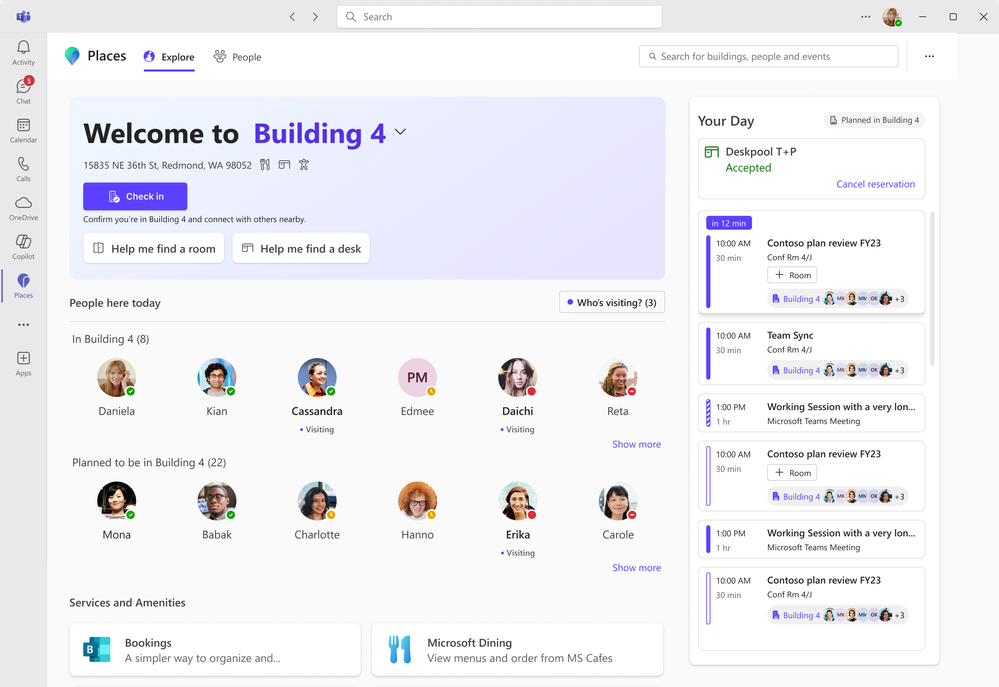Click the desk amenity icon by address
The image size is (999, 687).
pyautogui.click(x=284, y=165)
